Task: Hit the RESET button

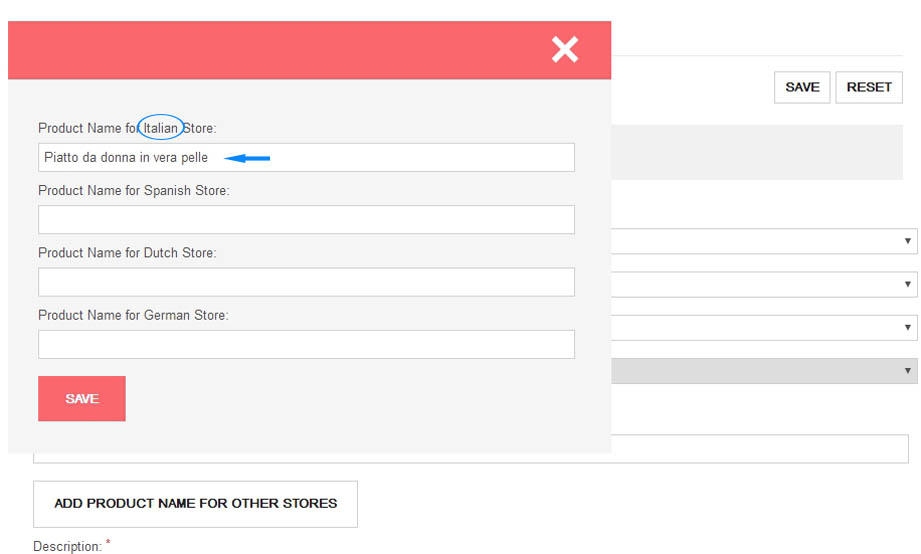Action: point(869,87)
